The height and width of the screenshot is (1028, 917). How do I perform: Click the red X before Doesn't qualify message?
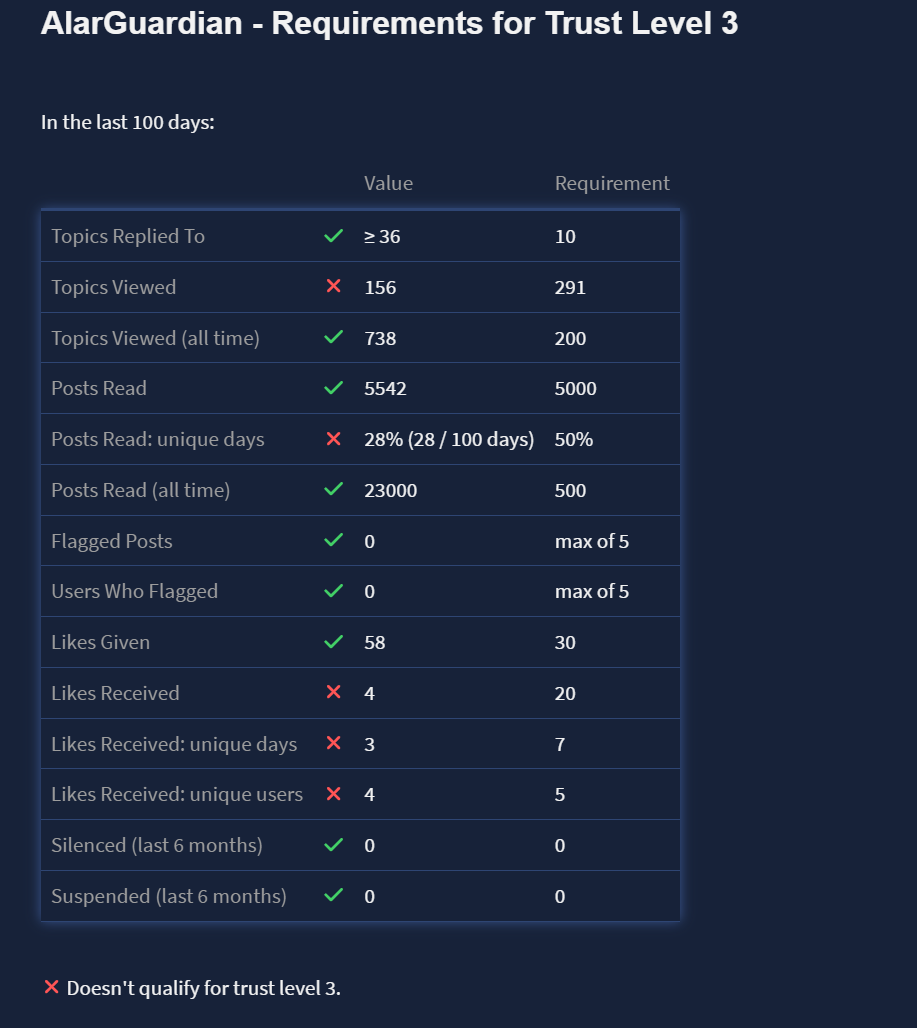pyautogui.click(x=52, y=988)
